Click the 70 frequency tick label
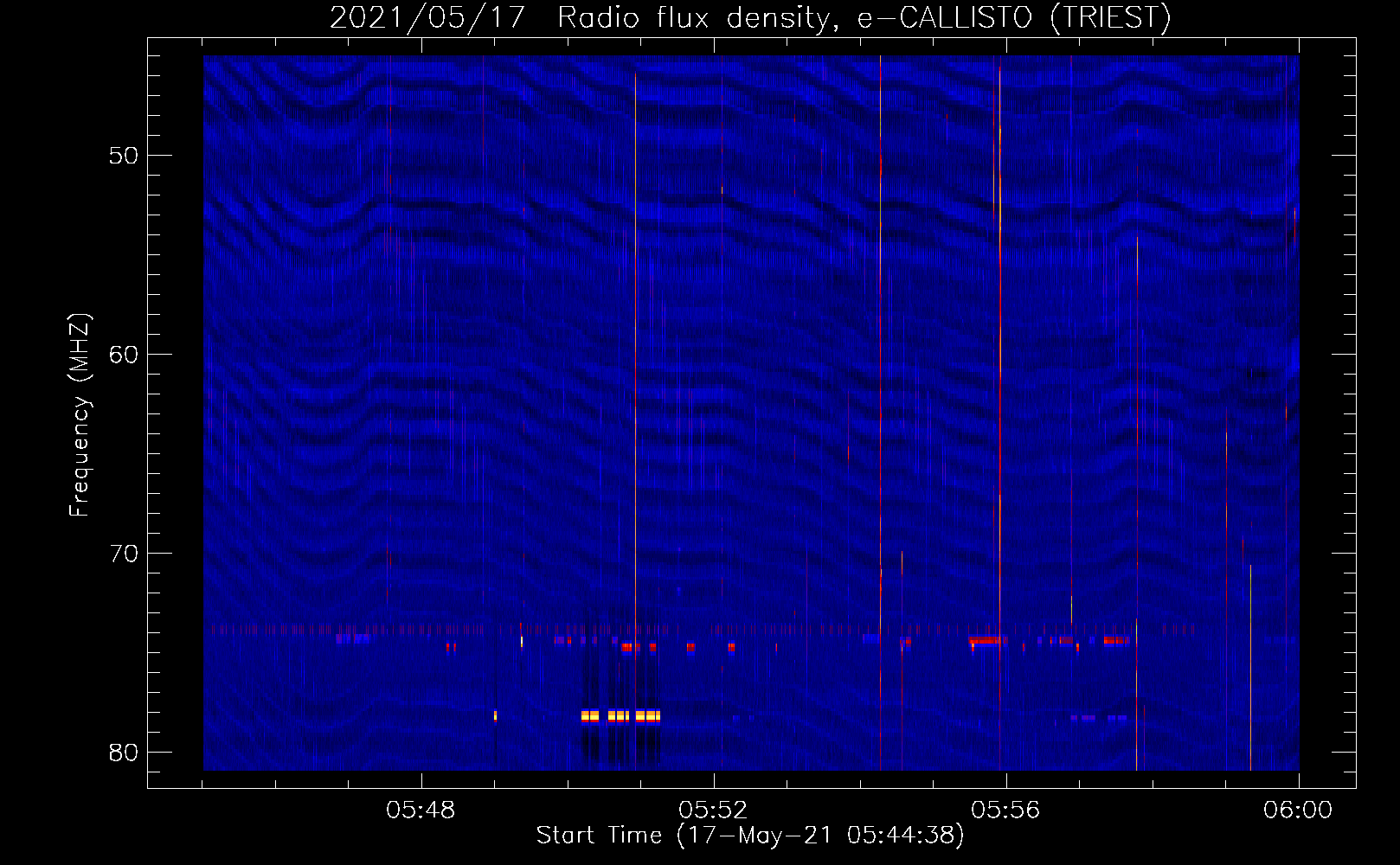This screenshot has width=1400, height=865. coord(125,554)
